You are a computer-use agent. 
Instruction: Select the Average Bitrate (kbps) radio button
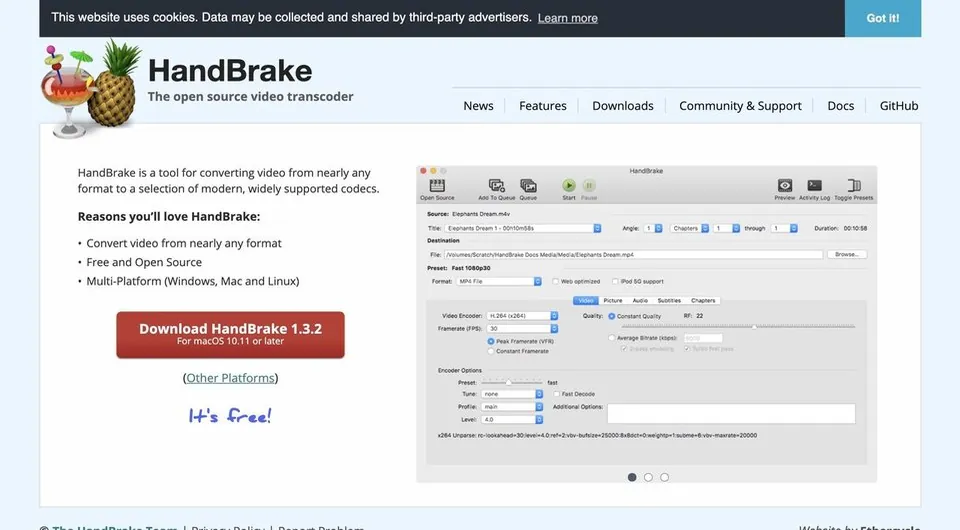pos(611,338)
